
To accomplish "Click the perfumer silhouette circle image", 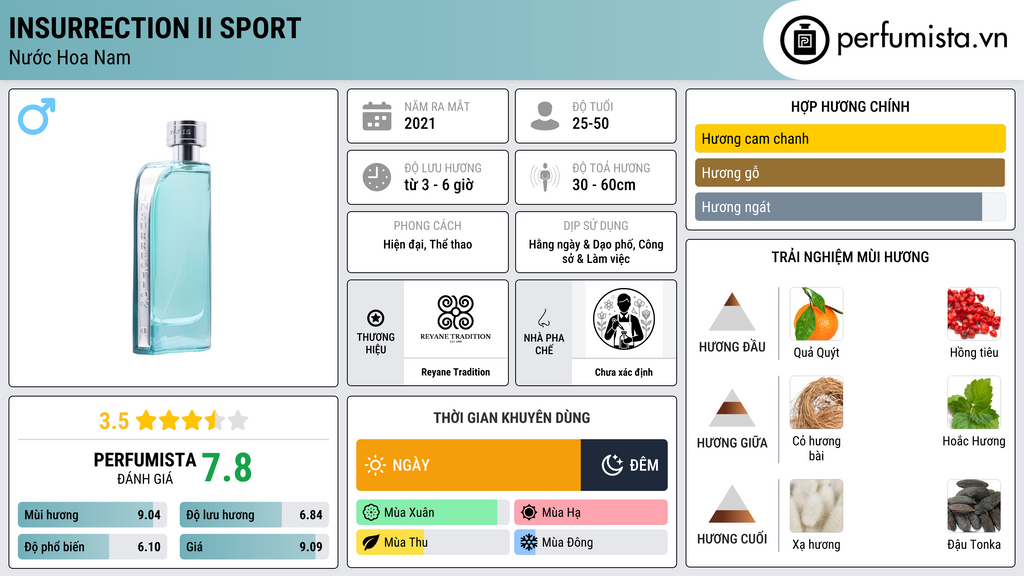I will [624, 319].
